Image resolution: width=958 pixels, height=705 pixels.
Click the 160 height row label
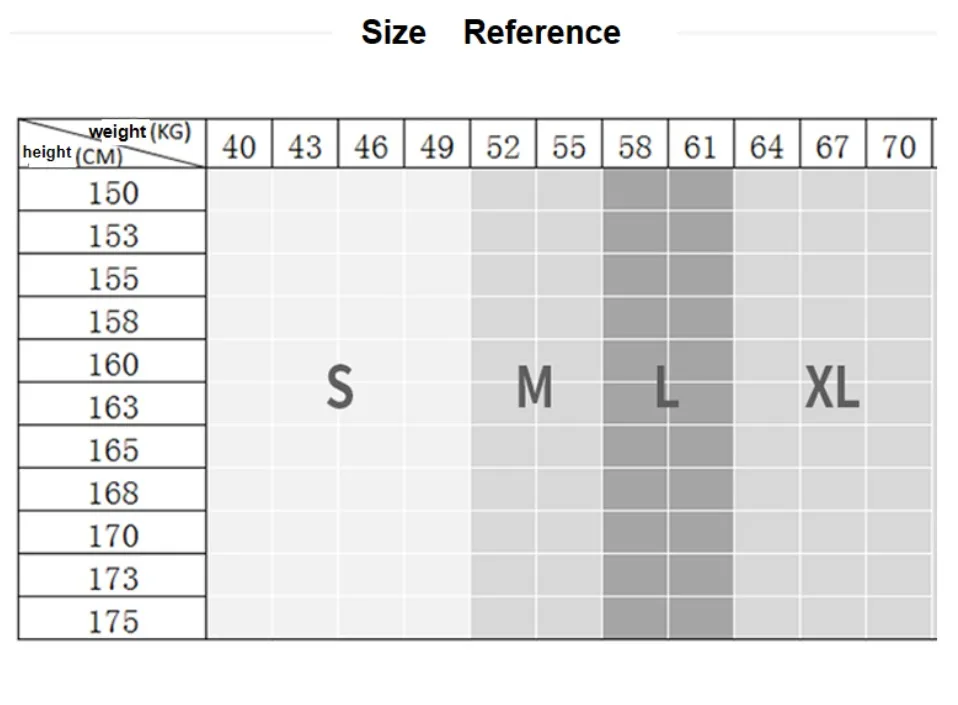112,364
